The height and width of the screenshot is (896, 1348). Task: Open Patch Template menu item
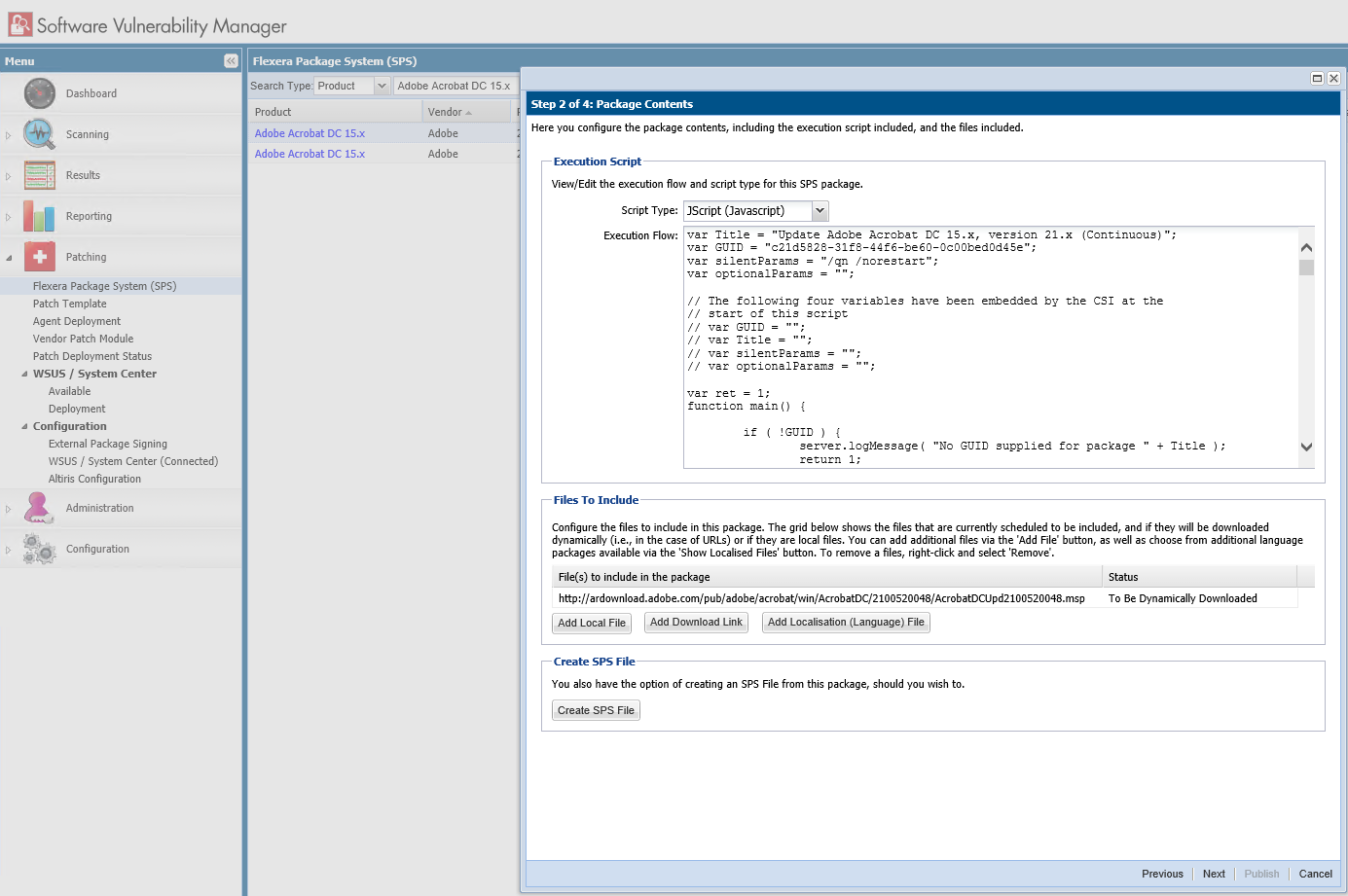coord(70,304)
